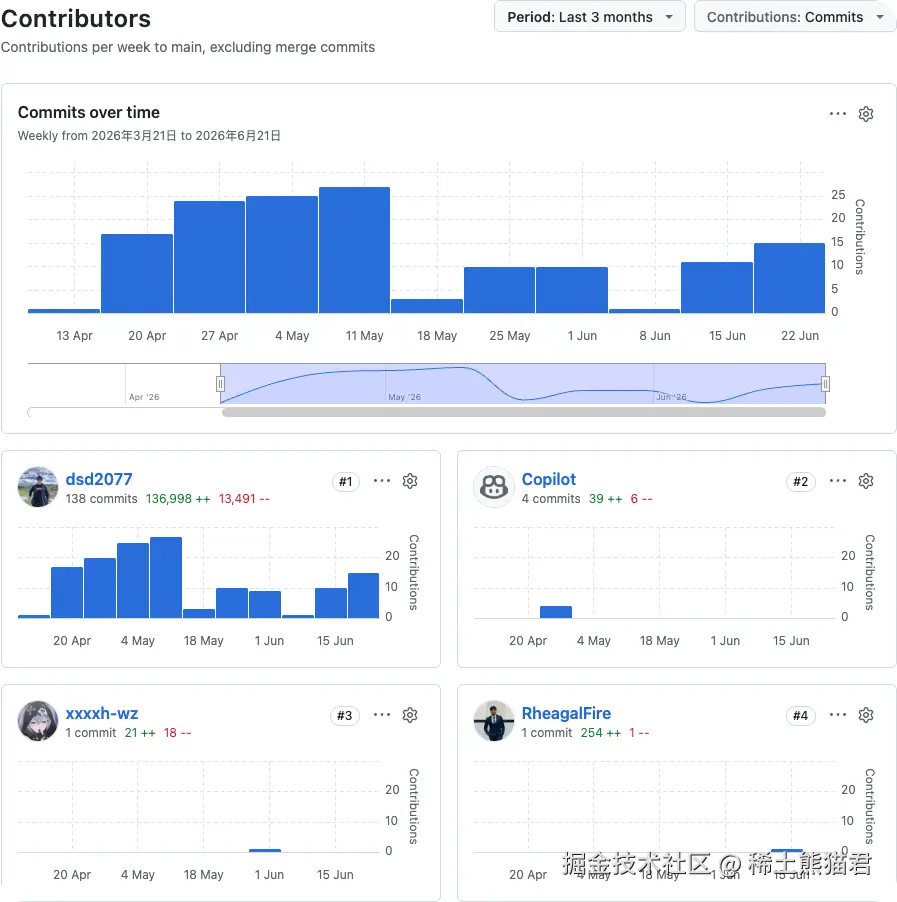The image size is (897, 902).
Task: Click '21 ++' additions on xxxxh-wz card
Action: click(x=140, y=733)
